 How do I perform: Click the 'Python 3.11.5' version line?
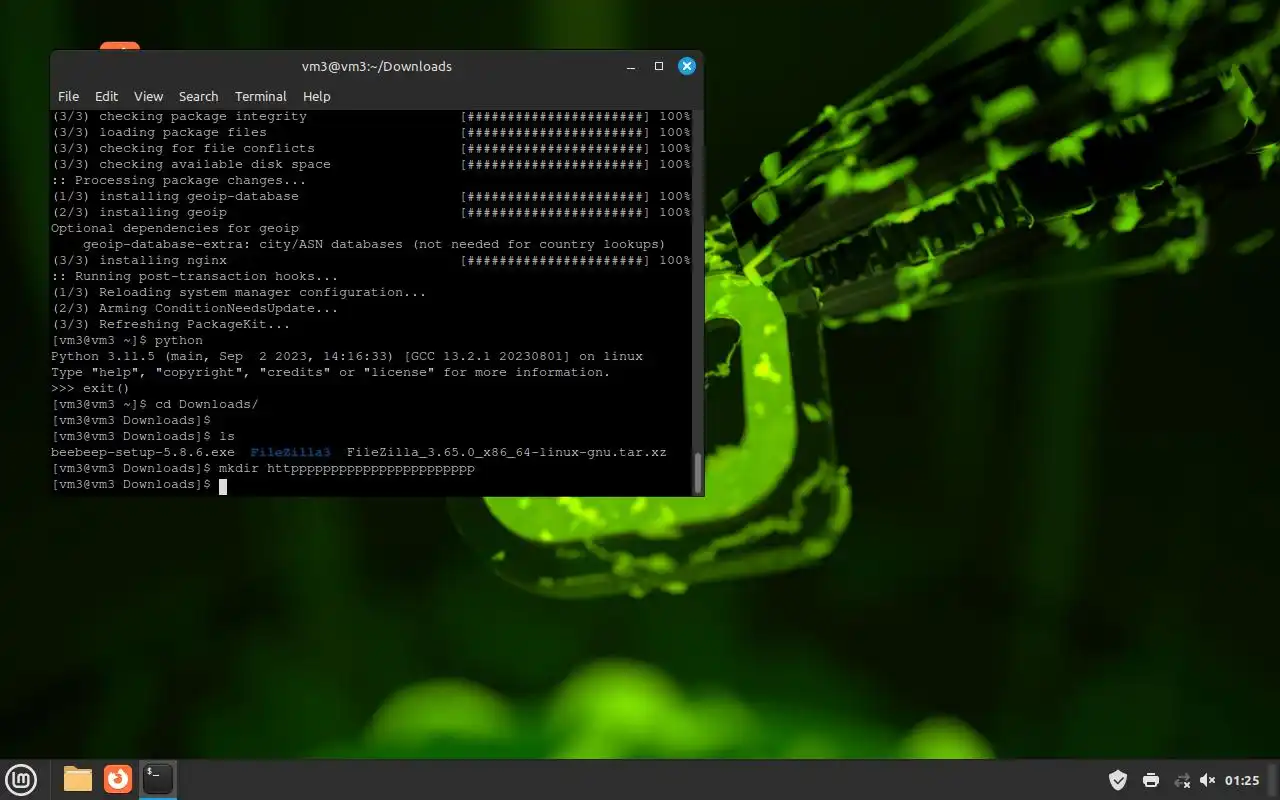pyautogui.click(x=347, y=356)
